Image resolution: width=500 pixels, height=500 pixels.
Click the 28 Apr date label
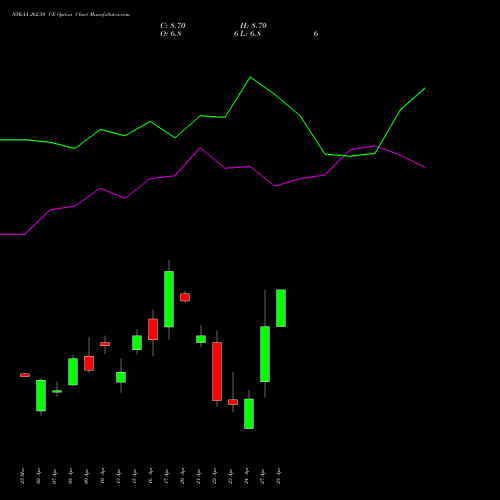coord(278,476)
